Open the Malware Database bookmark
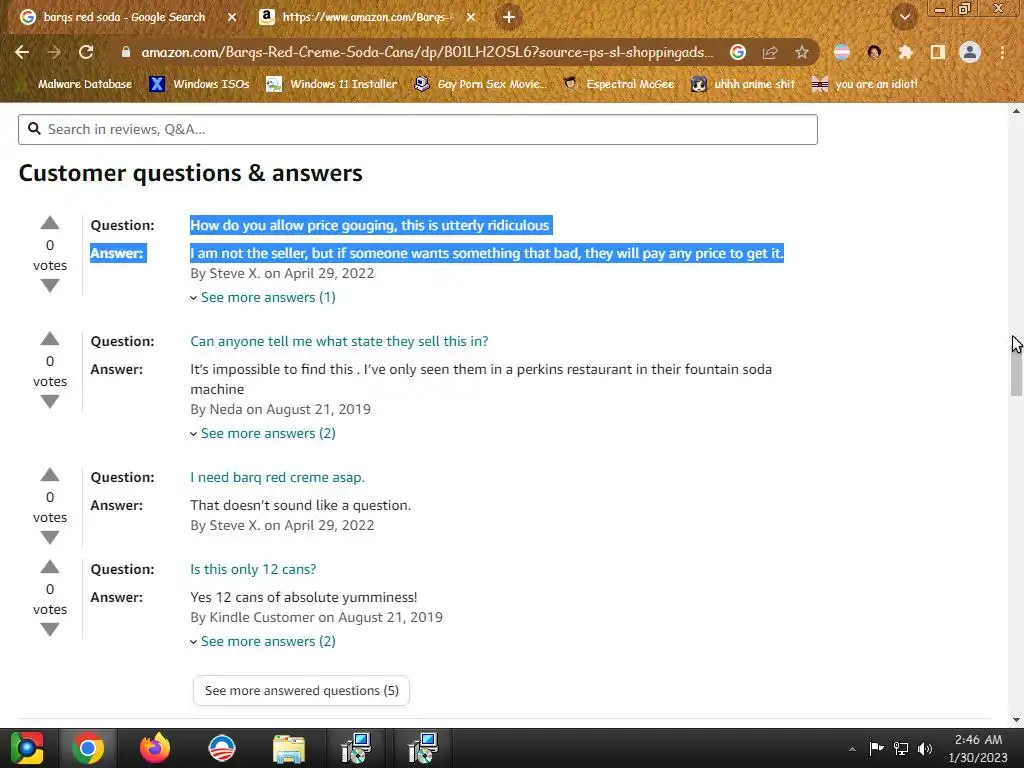1024x768 pixels. click(x=84, y=84)
